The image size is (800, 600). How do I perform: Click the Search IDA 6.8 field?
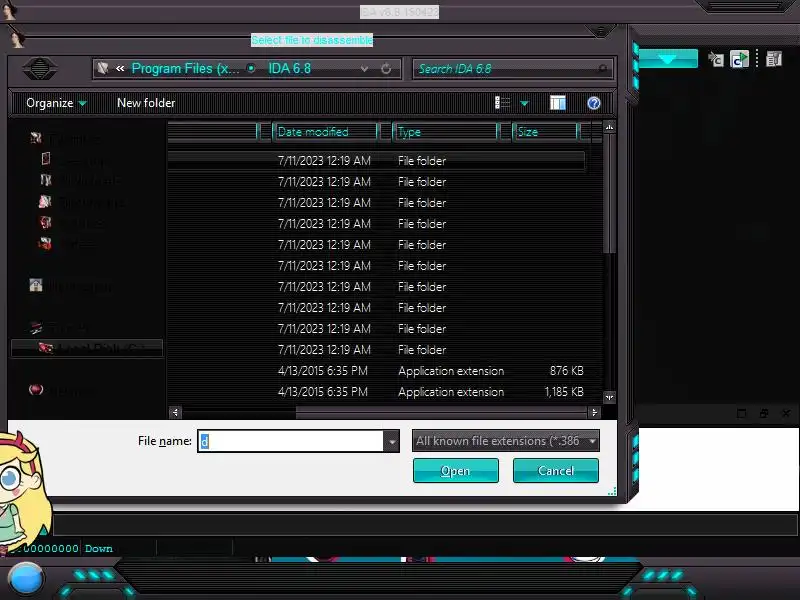pyautogui.click(x=512, y=68)
